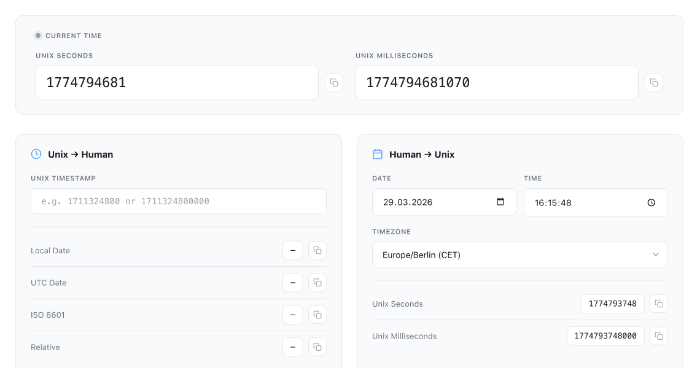Select the current Unix seconds 1774794681
Viewport: 700px width, 368px height.
click(177, 83)
